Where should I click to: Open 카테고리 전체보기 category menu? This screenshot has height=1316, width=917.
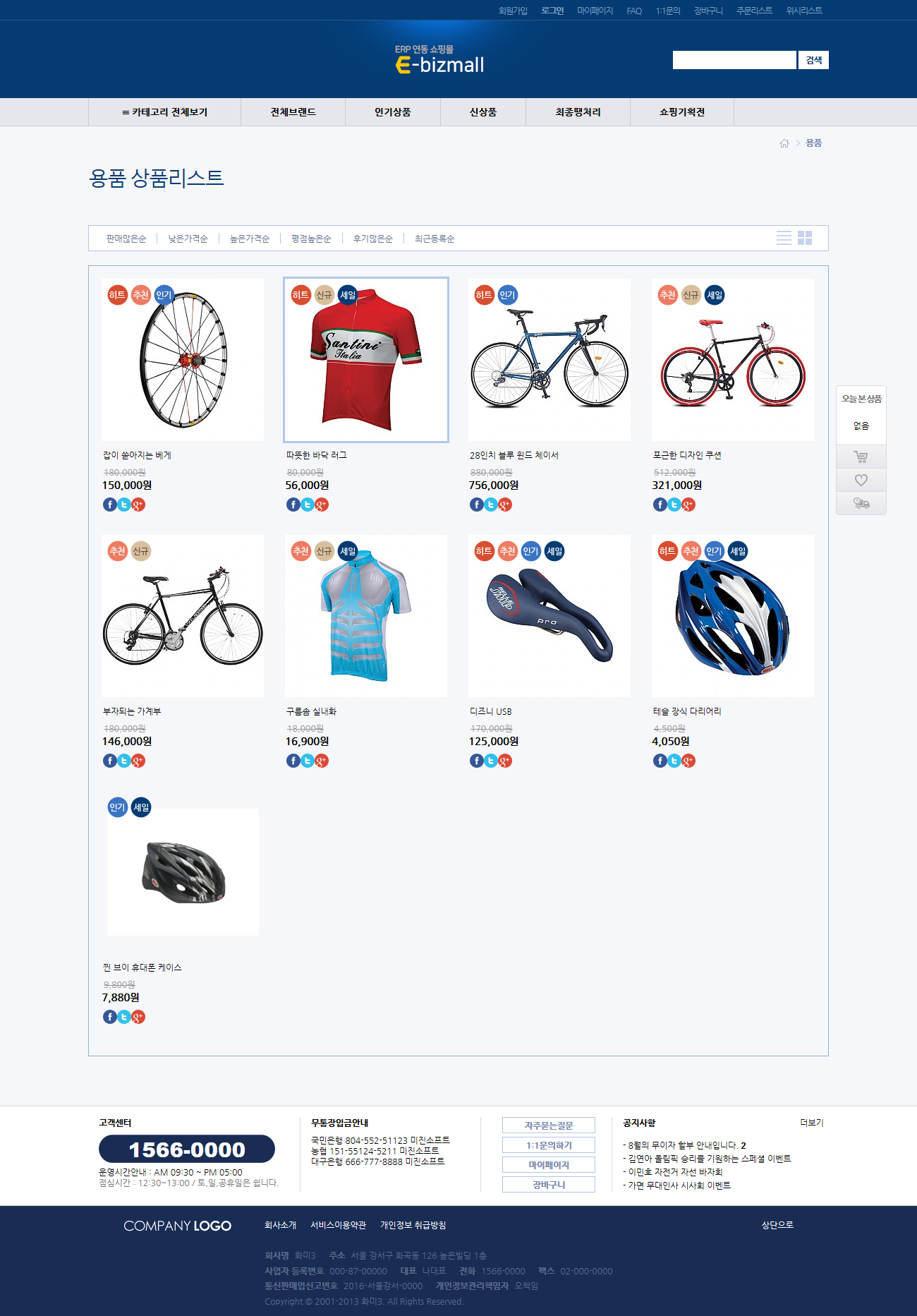pyautogui.click(x=164, y=112)
